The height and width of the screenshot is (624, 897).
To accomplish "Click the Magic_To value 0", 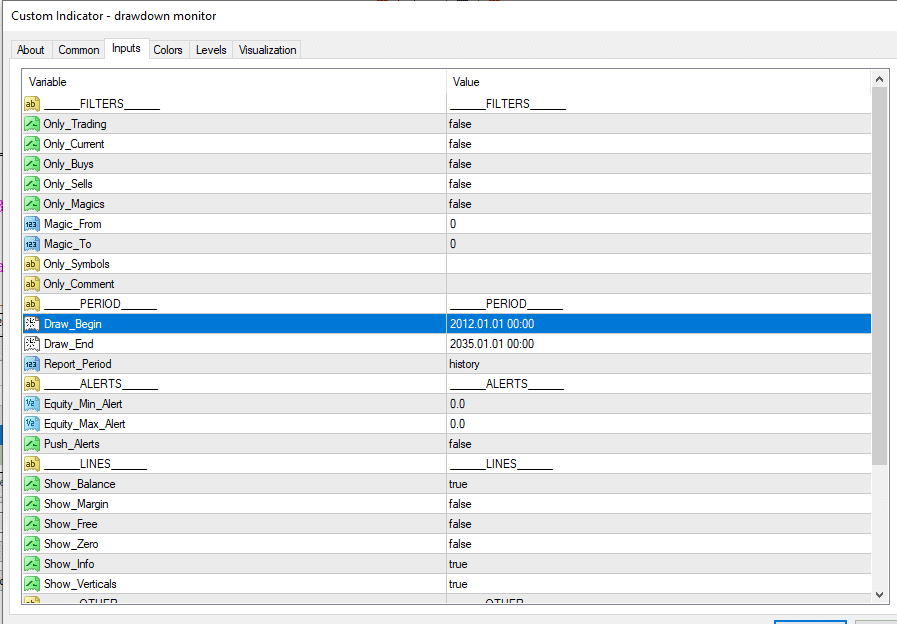I will click(x=453, y=244).
